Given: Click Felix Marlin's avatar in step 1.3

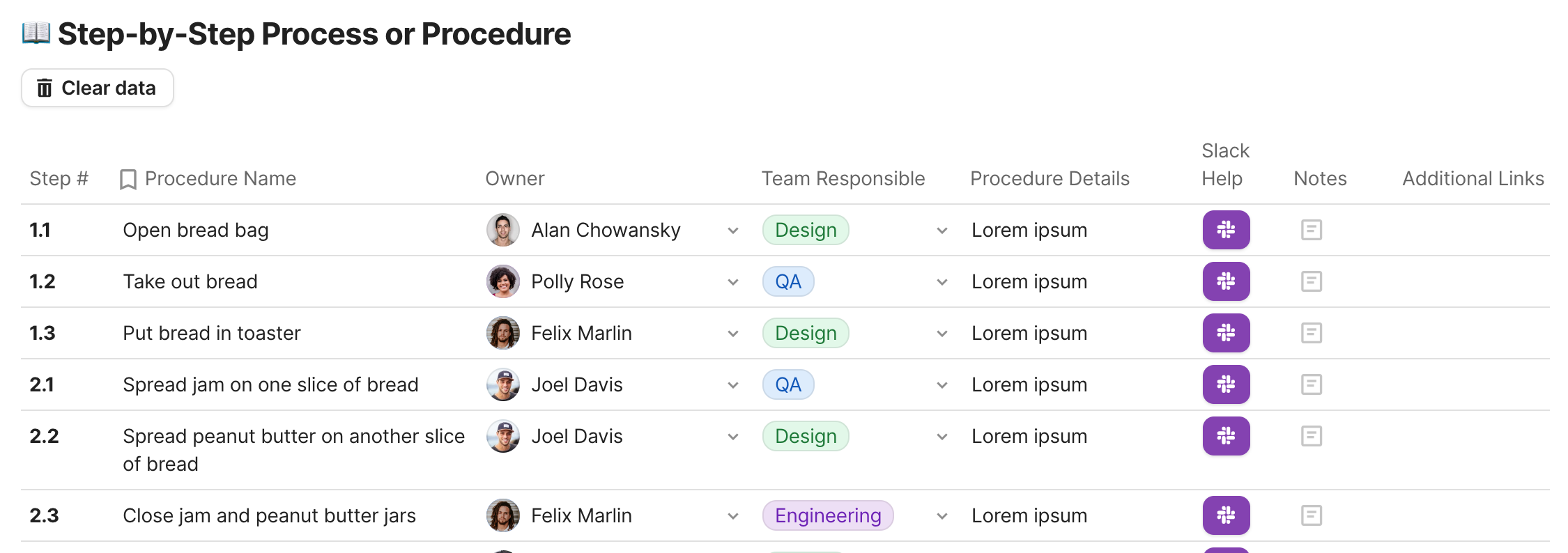Looking at the screenshot, I should click(x=502, y=333).
